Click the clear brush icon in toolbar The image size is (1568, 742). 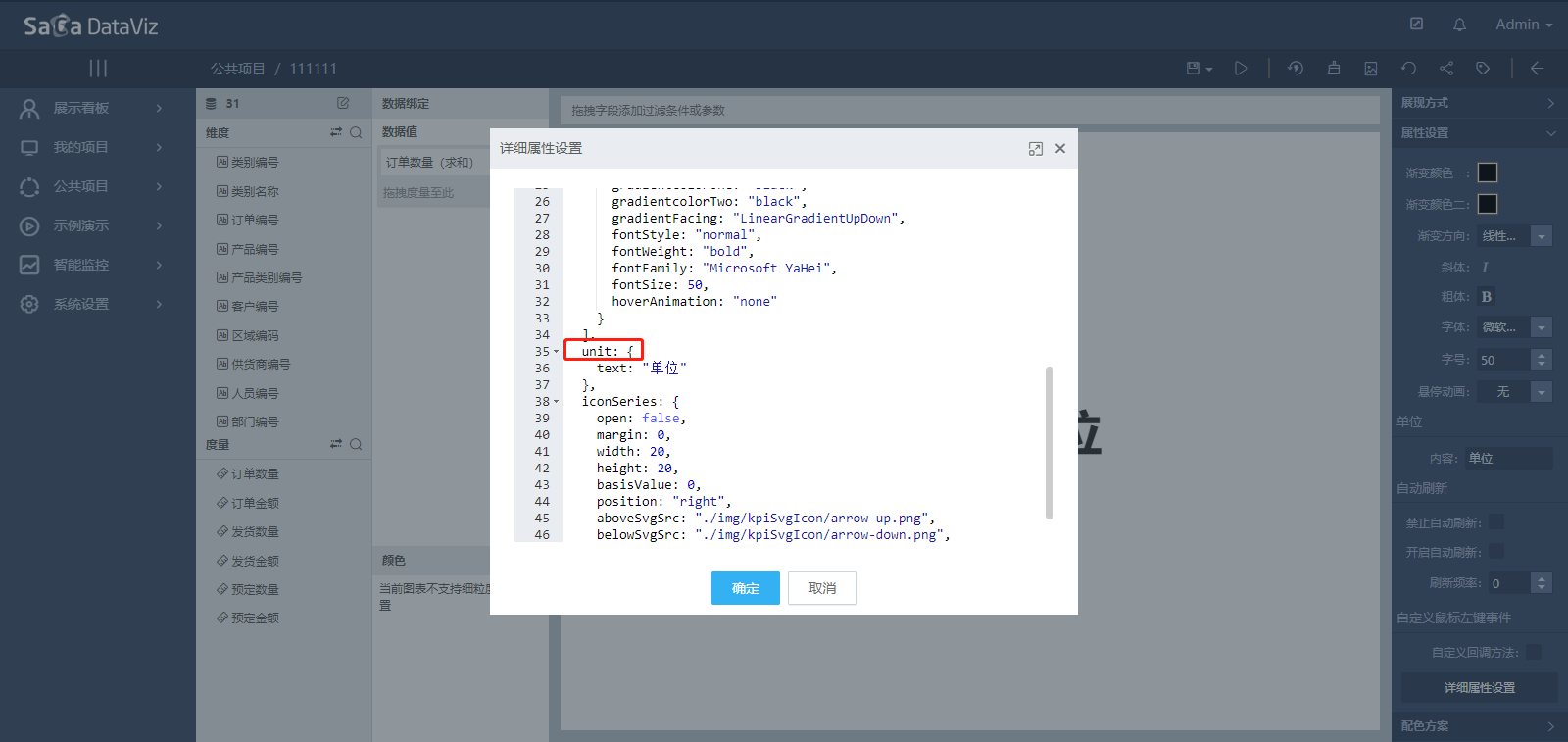[1334, 69]
